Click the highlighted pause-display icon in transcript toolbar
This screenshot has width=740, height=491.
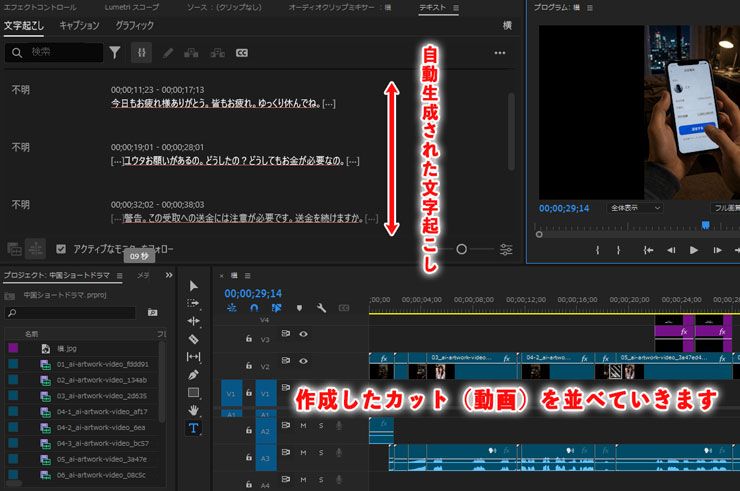(x=142, y=52)
